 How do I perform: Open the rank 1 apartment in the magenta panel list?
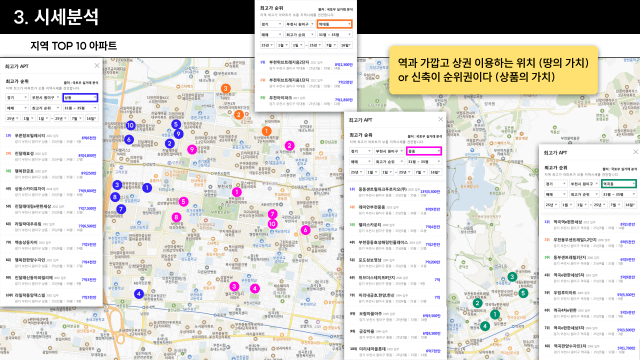point(395,192)
